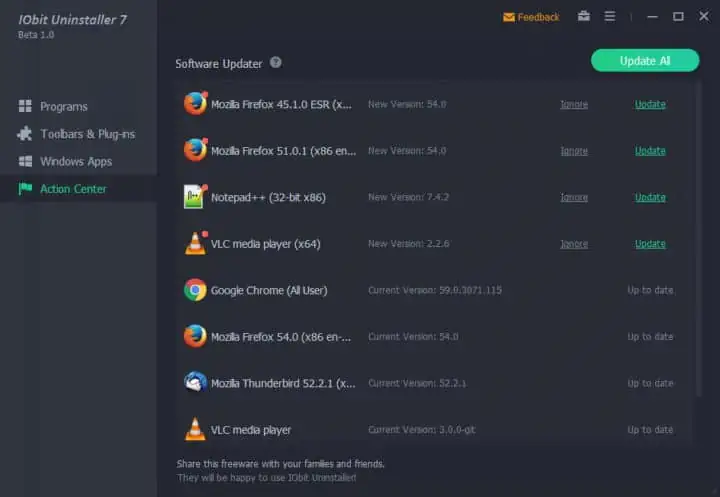Ignore the Firefox 51.0.1 update
This screenshot has height=497, width=720.
pos(574,151)
